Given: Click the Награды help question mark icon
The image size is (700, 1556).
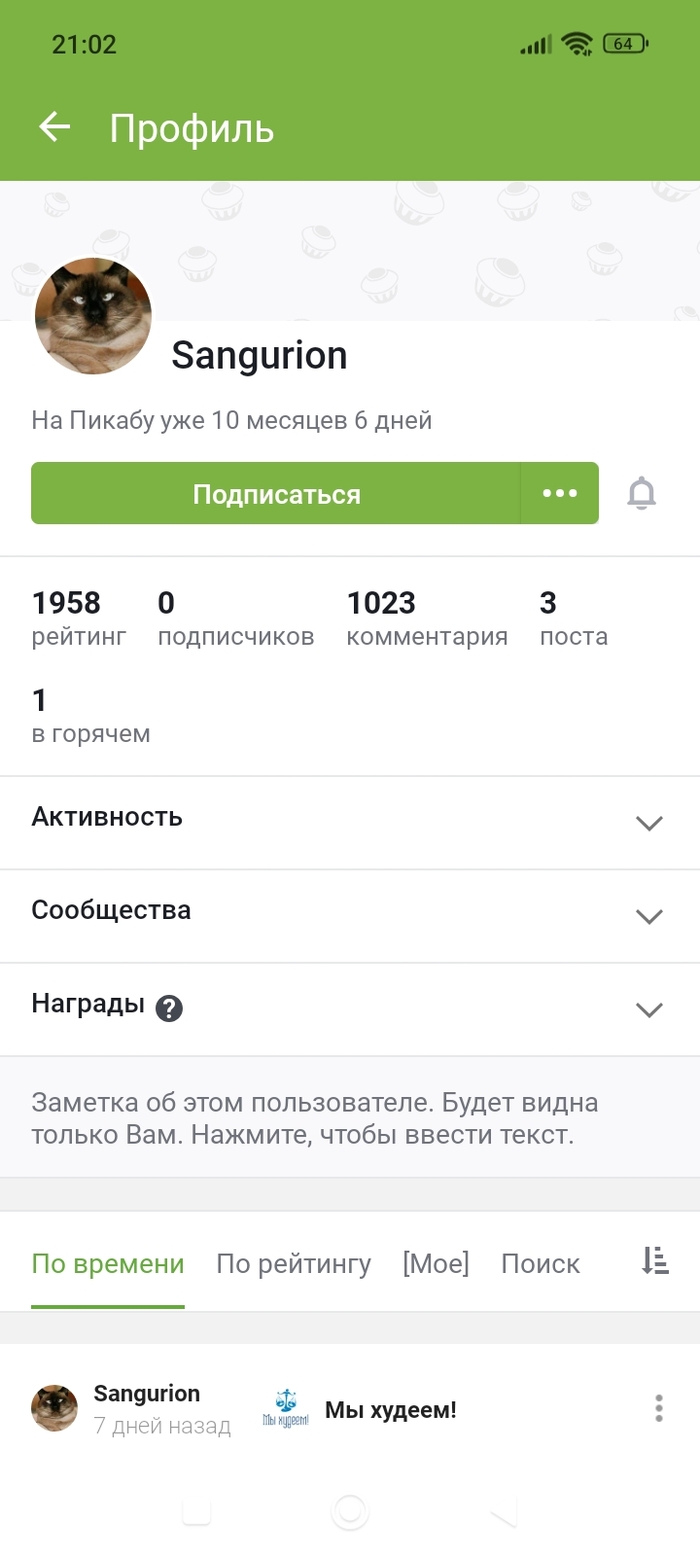Looking at the screenshot, I should point(169,1009).
